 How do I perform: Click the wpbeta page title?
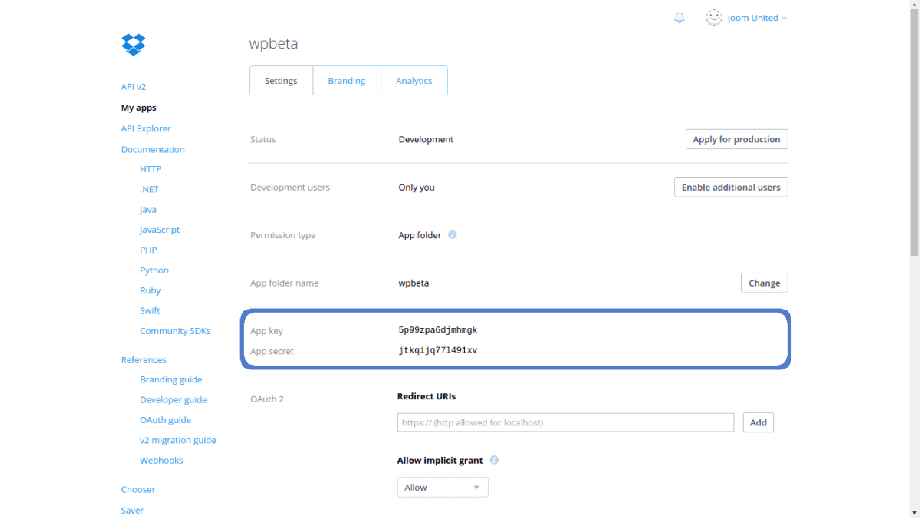273,43
